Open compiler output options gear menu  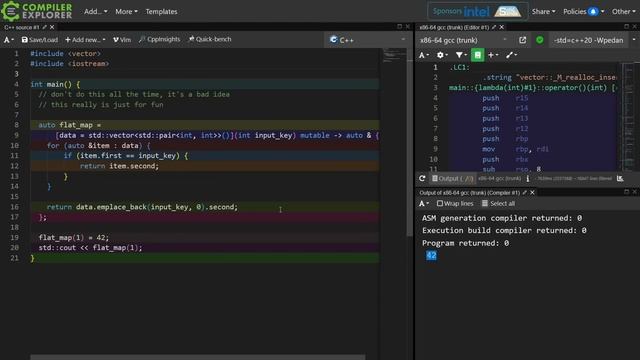click(x=442, y=55)
